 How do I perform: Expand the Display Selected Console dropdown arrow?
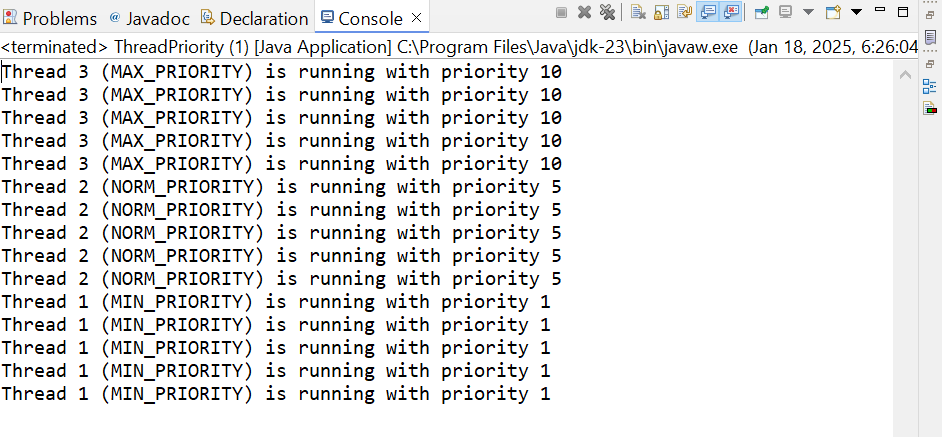pyautogui.click(x=809, y=12)
